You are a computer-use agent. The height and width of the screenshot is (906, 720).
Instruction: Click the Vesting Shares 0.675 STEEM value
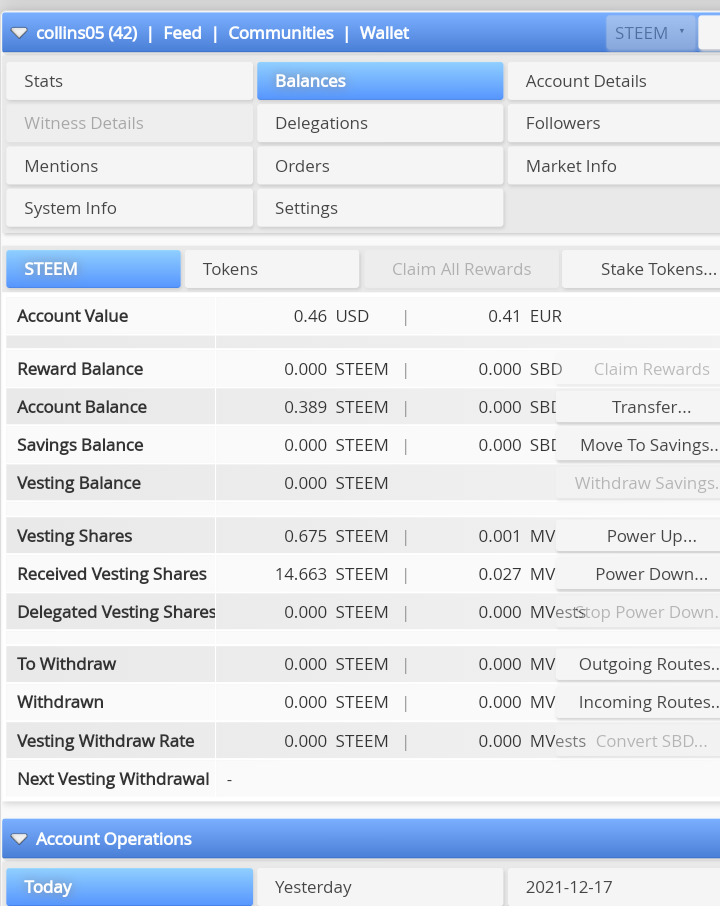(336, 536)
